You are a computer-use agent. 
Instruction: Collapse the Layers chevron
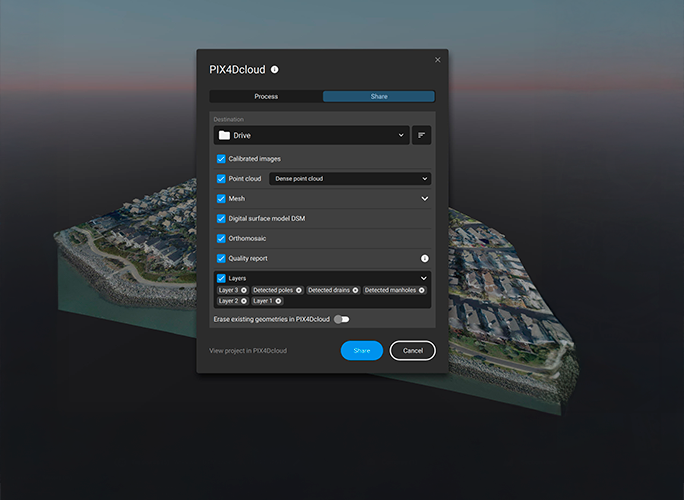click(424, 278)
